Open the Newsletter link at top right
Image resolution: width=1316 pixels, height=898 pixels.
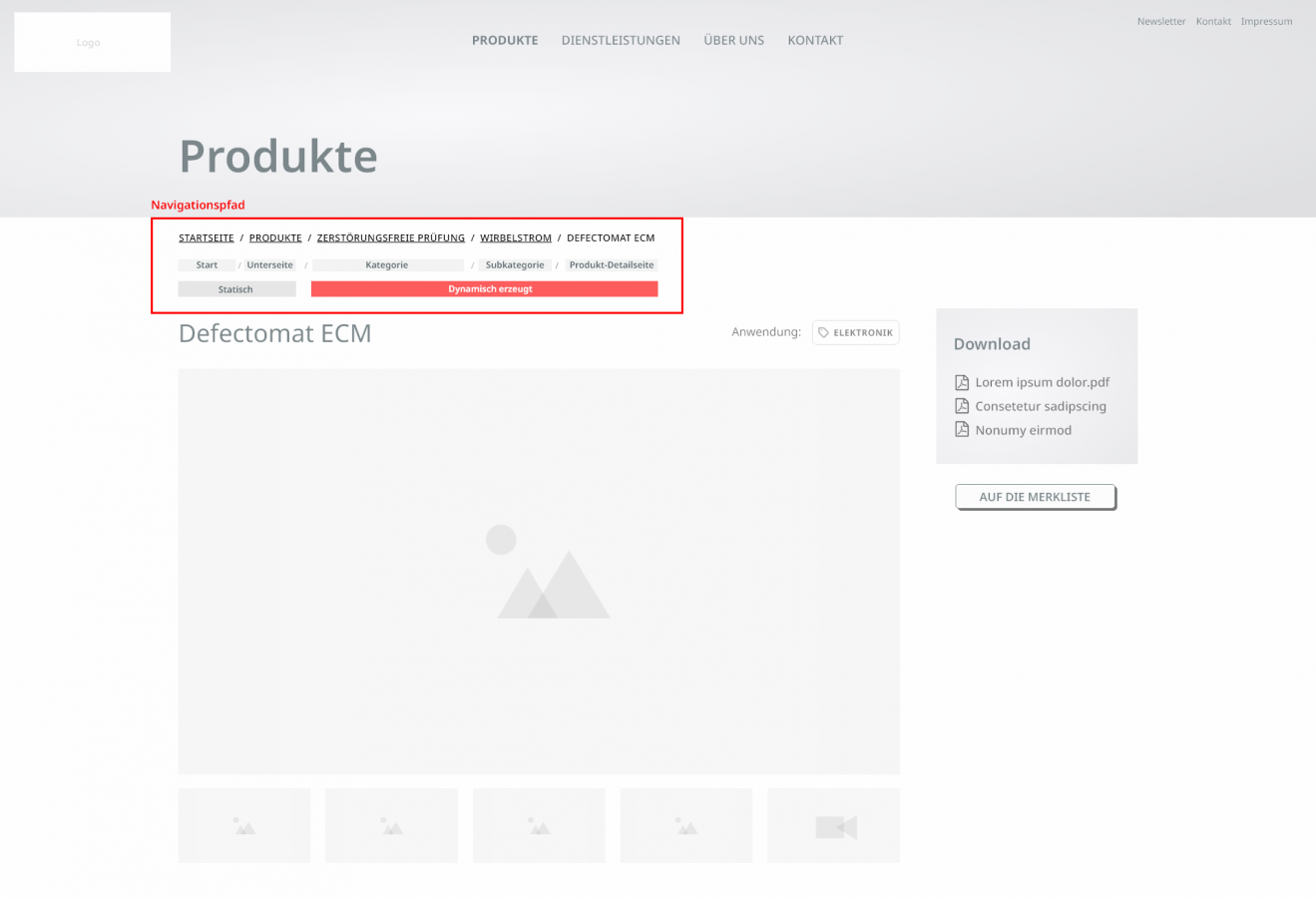pos(1161,21)
